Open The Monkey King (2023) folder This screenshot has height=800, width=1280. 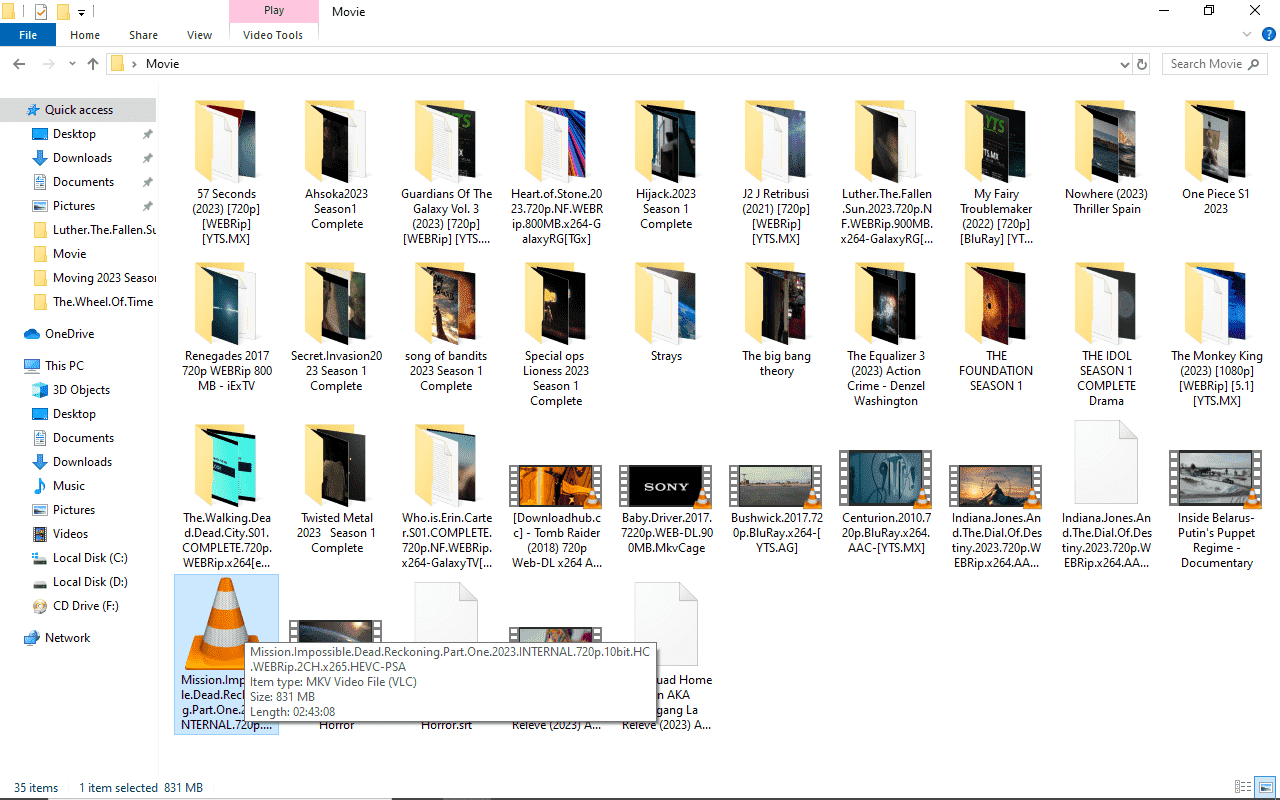(1216, 332)
